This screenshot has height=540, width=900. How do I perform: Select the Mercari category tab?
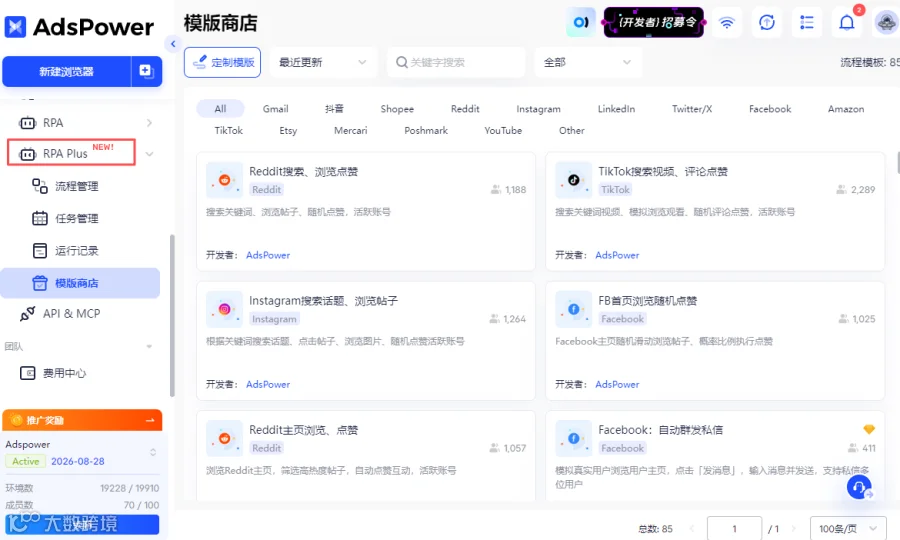coord(350,130)
